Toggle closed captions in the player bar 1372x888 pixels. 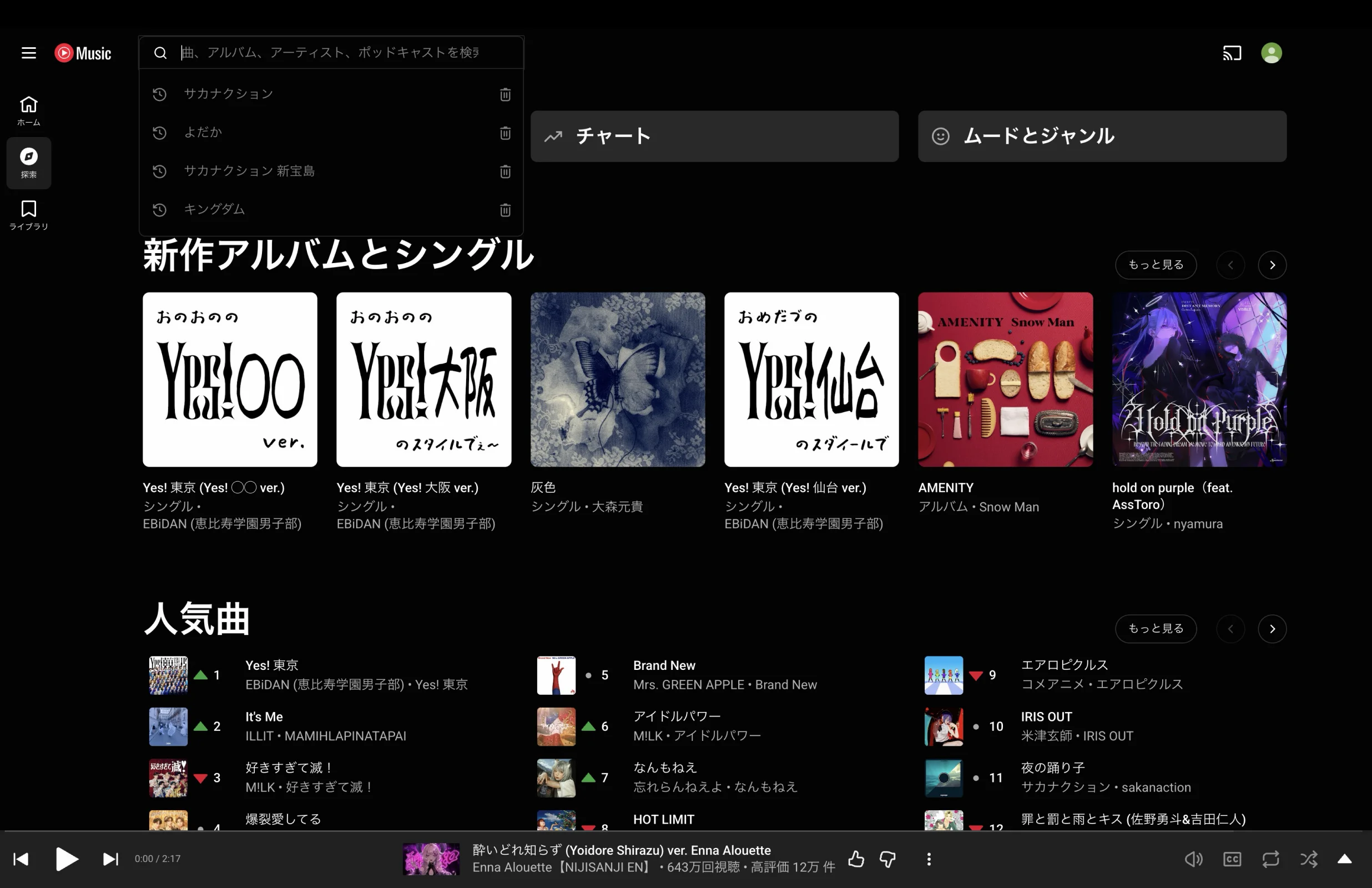point(1232,859)
